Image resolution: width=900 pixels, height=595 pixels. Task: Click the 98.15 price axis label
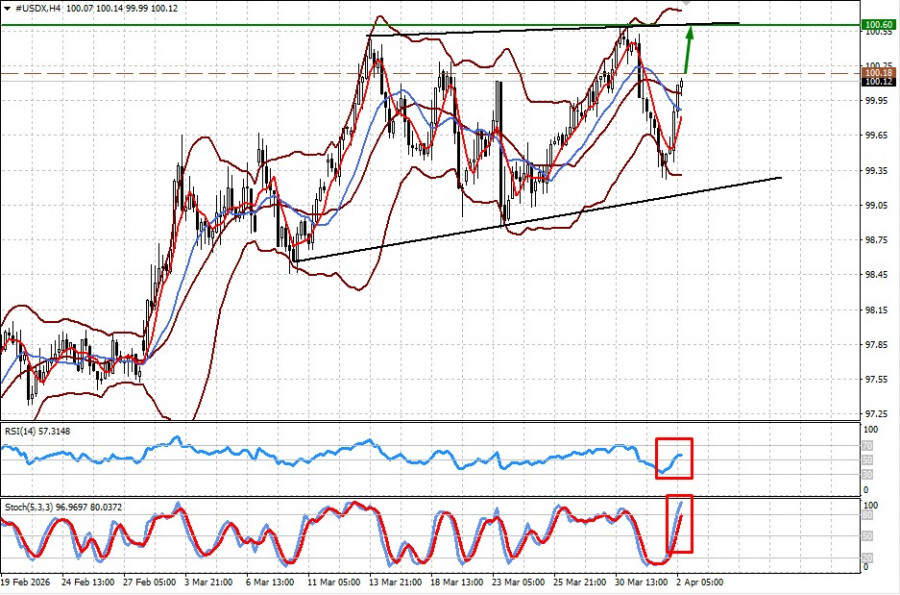click(877, 310)
